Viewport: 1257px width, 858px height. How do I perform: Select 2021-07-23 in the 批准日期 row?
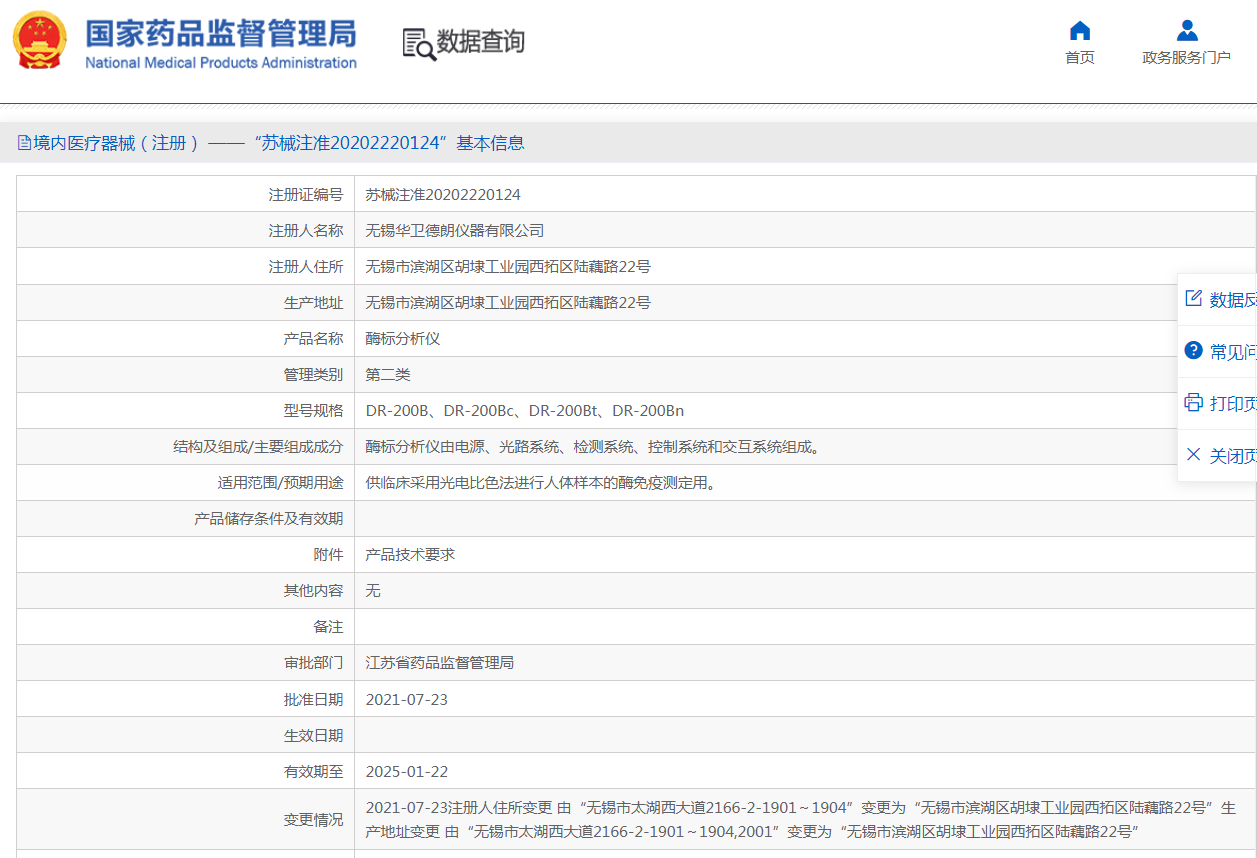point(407,699)
